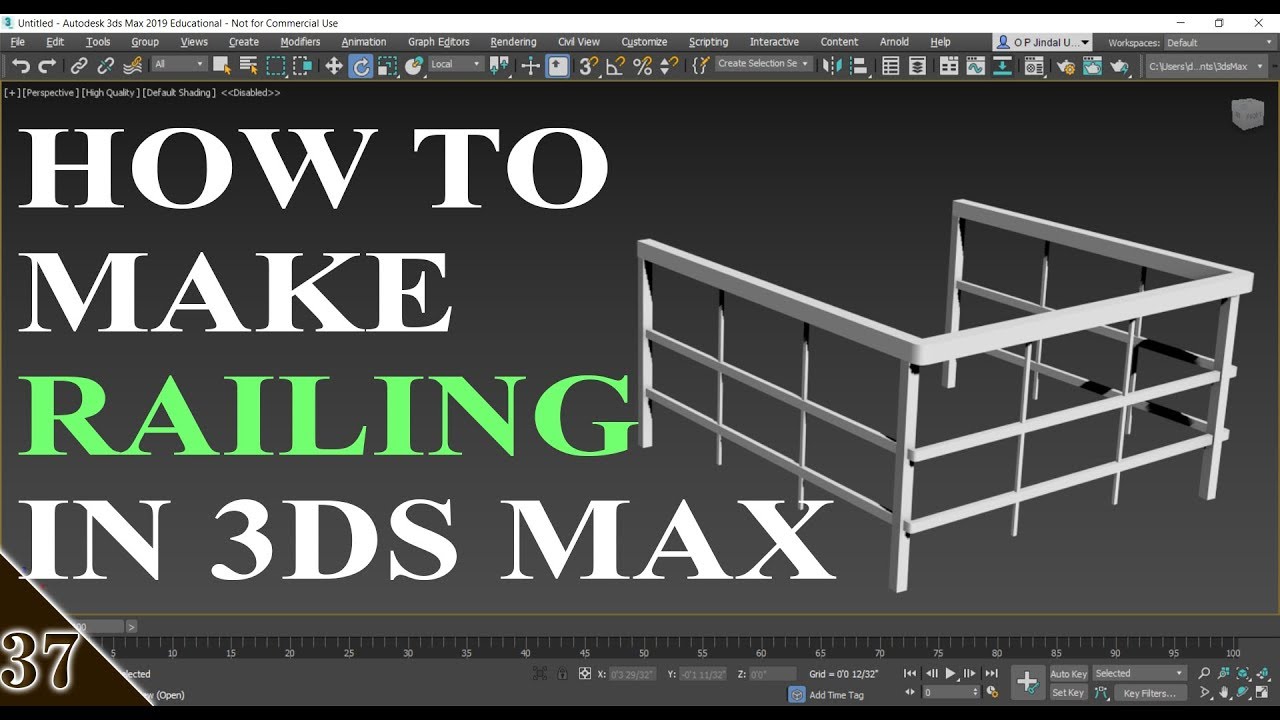Toggle the Percent Snap button
The image size is (1280, 720).
coord(643,66)
